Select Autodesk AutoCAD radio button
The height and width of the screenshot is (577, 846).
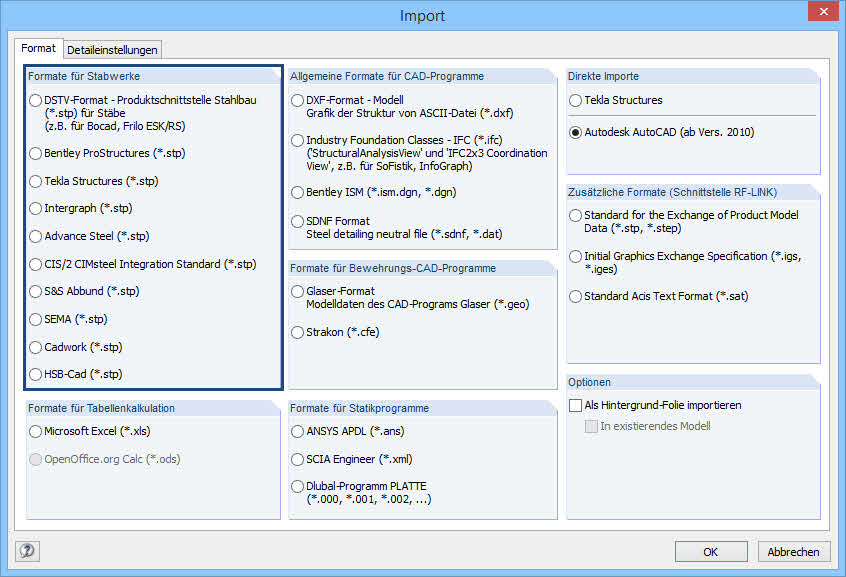pos(575,132)
